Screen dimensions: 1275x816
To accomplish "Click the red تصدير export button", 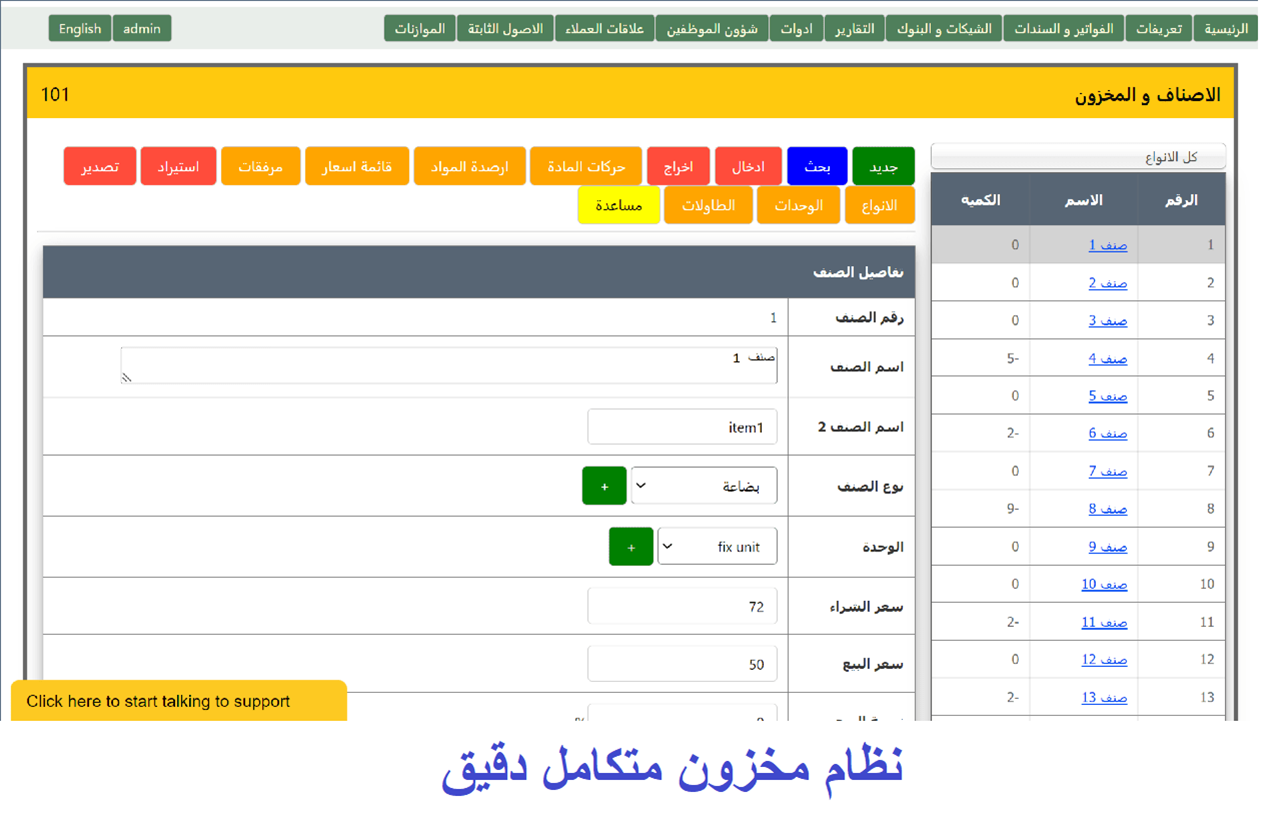I will (100, 167).
